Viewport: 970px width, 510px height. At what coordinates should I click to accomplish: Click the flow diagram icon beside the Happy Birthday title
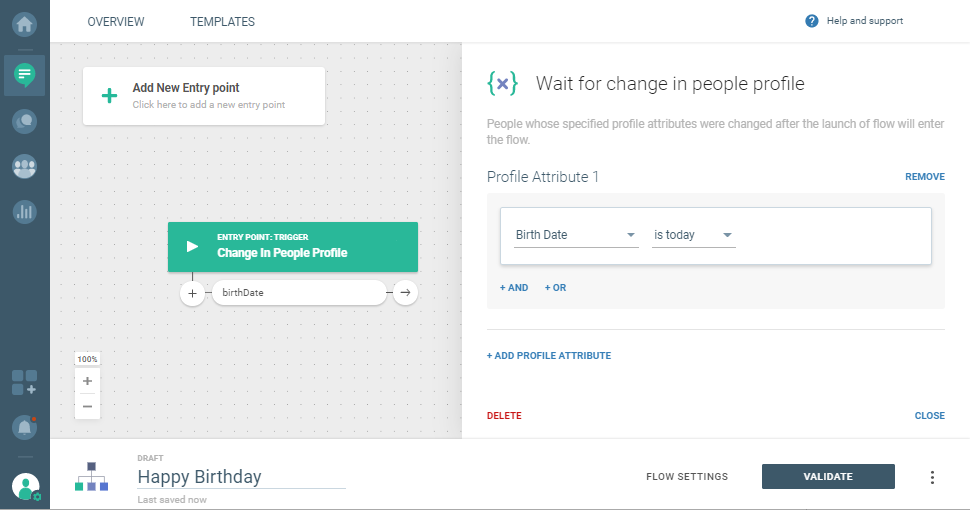pos(91,476)
